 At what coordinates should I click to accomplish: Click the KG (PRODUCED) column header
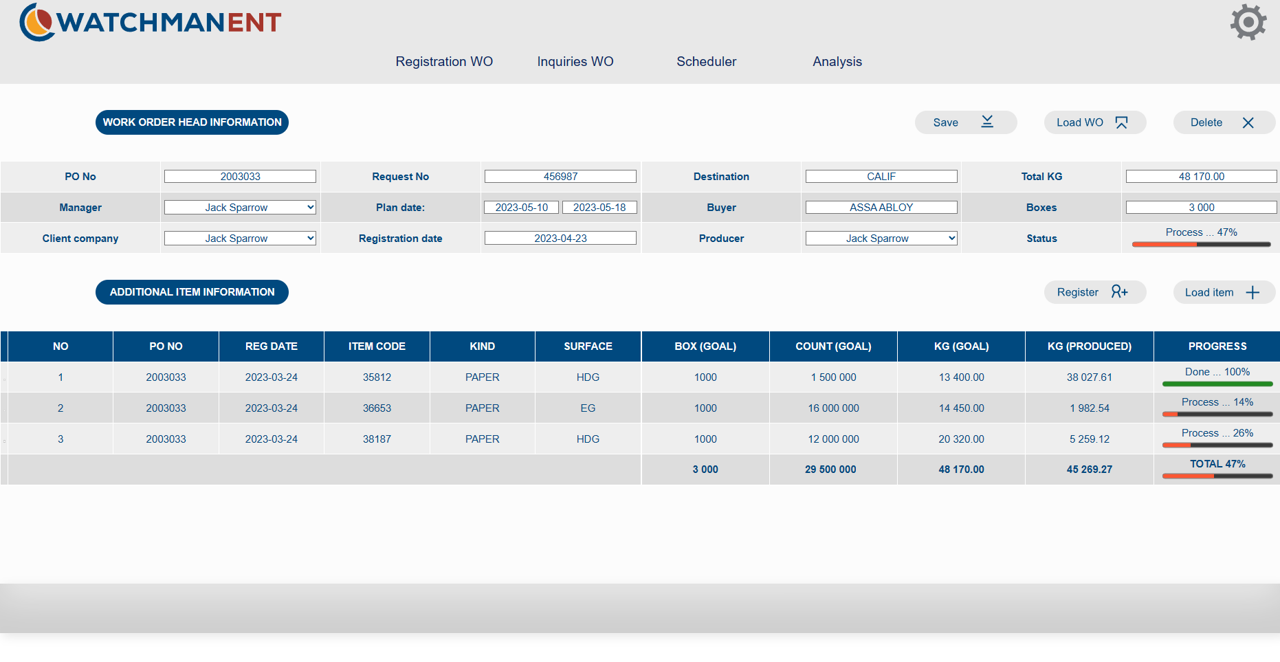click(1089, 346)
